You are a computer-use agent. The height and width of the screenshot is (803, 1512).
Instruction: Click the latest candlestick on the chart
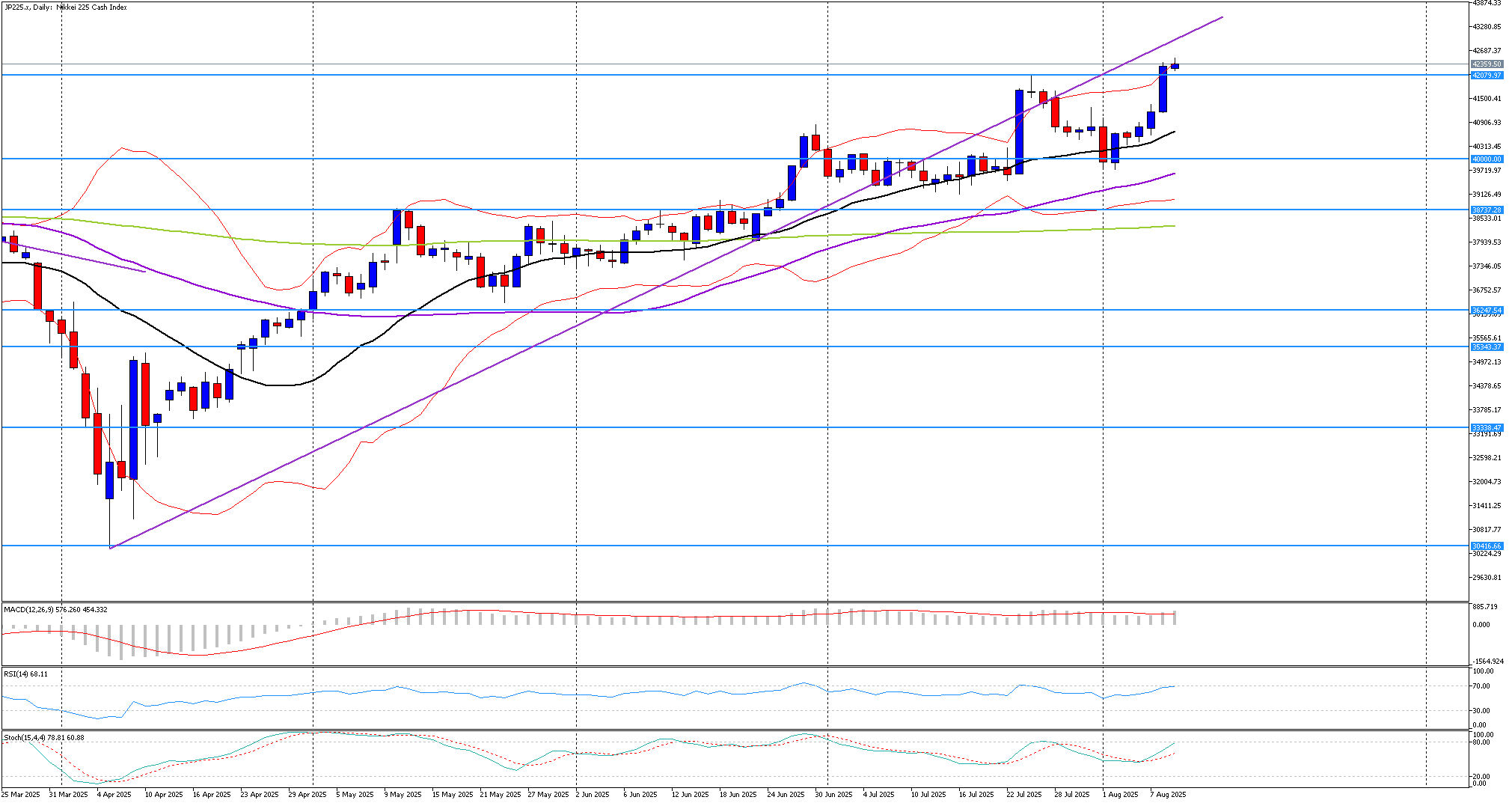[x=1175, y=67]
